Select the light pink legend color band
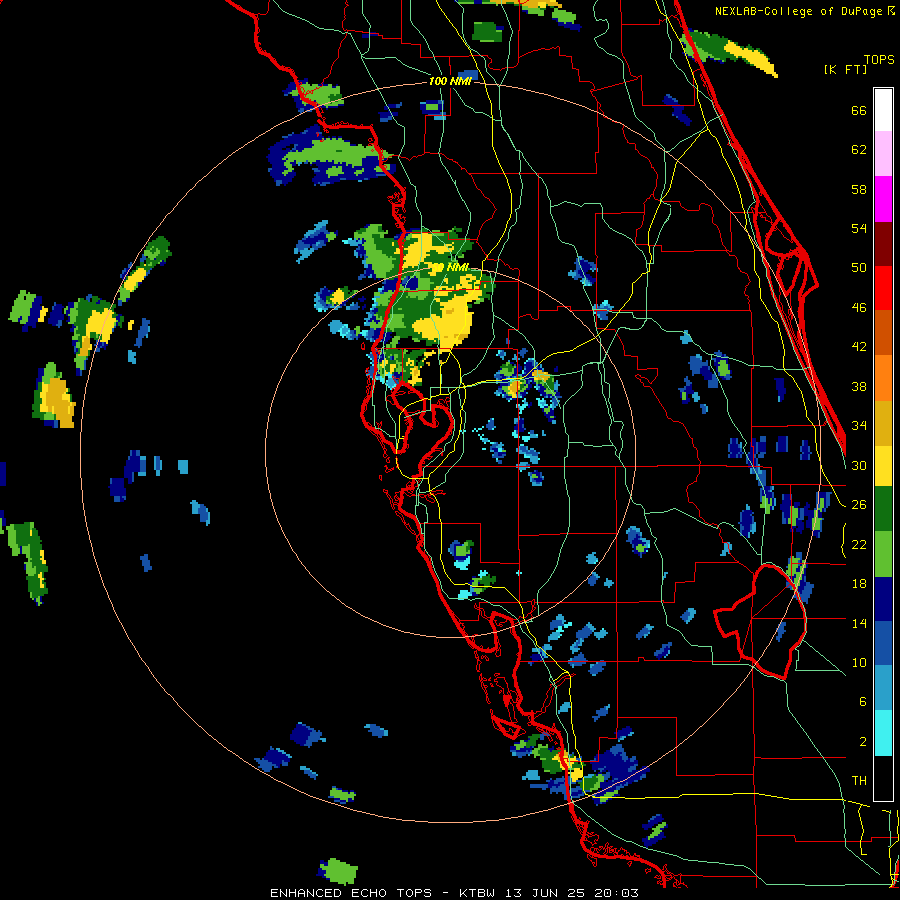This screenshot has height=900, width=900. [883, 153]
